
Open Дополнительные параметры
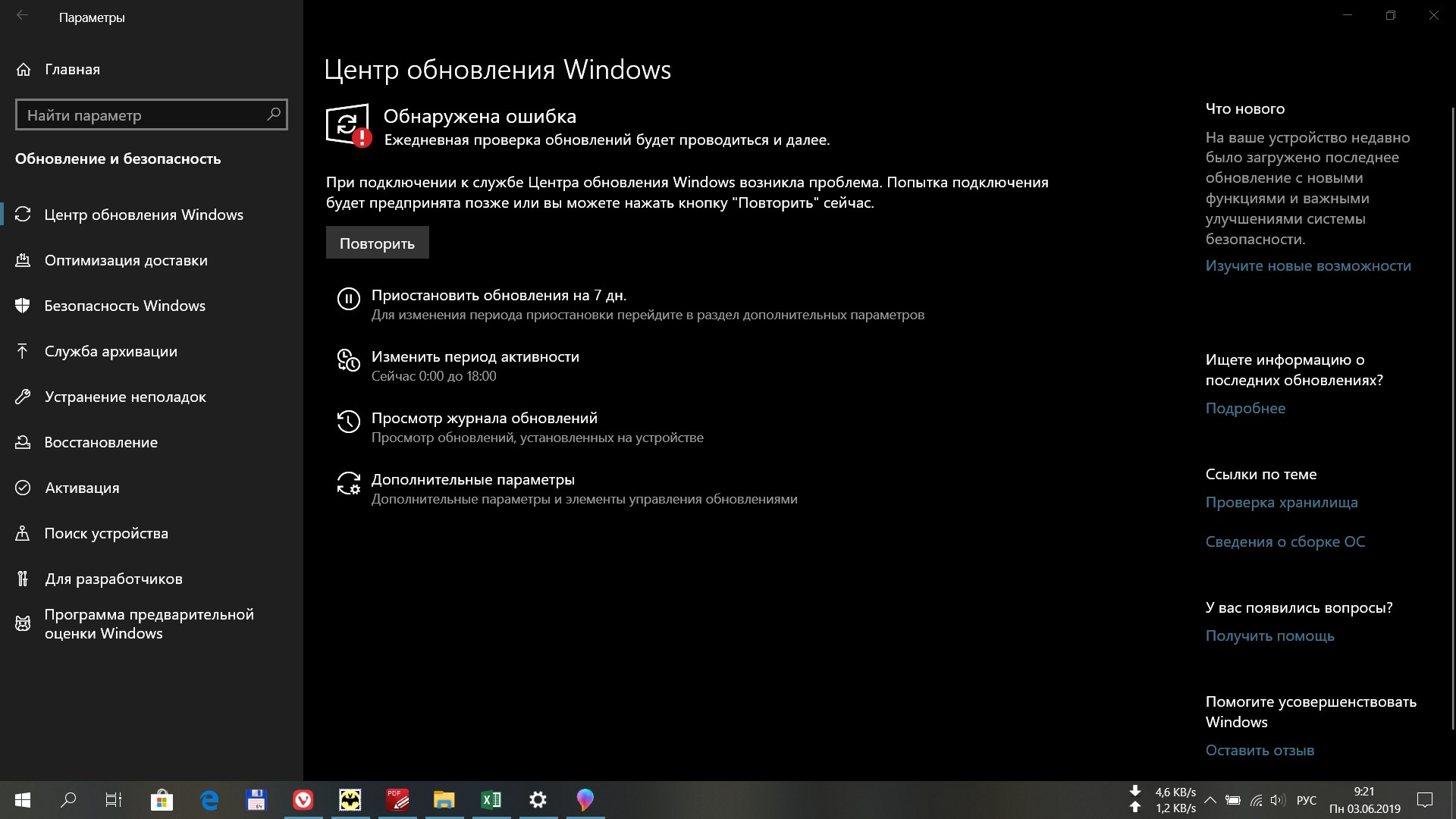pos(472,479)
